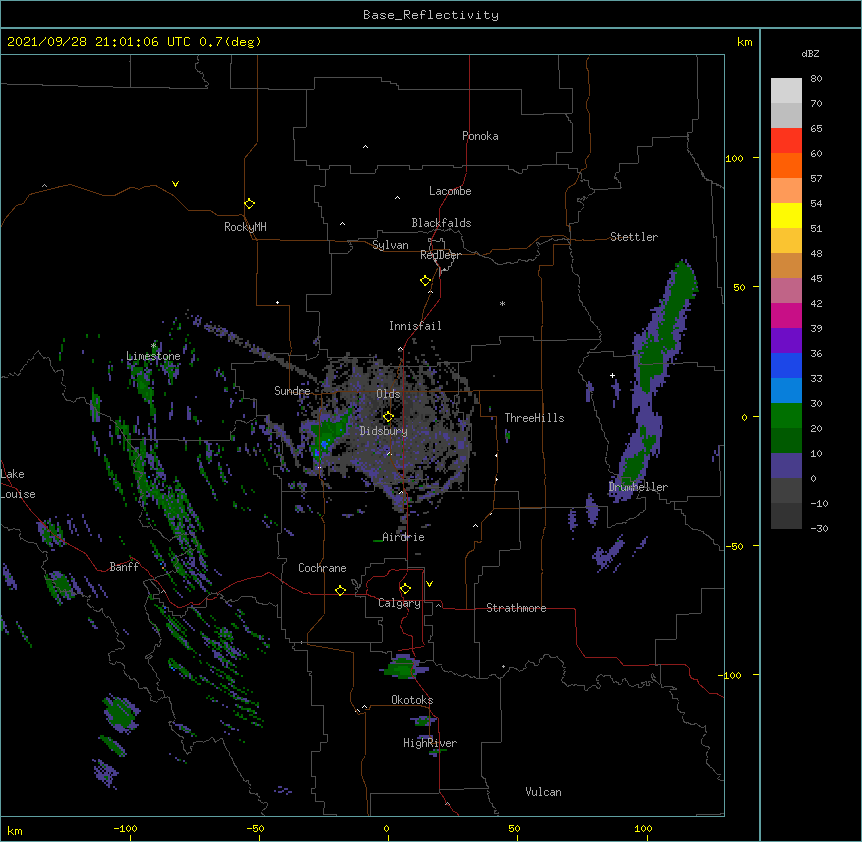Click the yellow V marker northeast of Calgary
This screenshot has width=862, height=842.
pyautogui.click(x=429, y=584)
